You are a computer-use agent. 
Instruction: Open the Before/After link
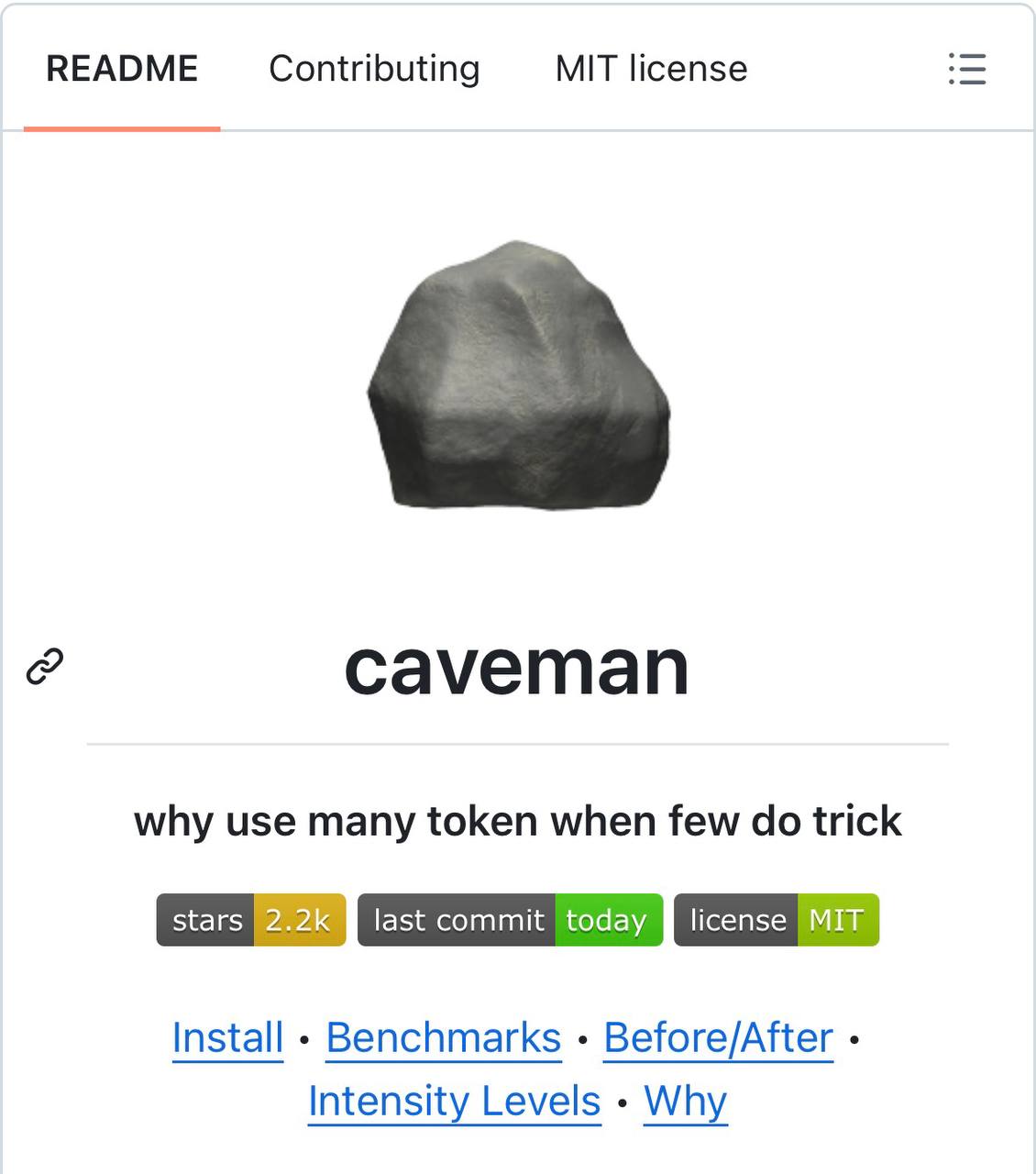719,1038
